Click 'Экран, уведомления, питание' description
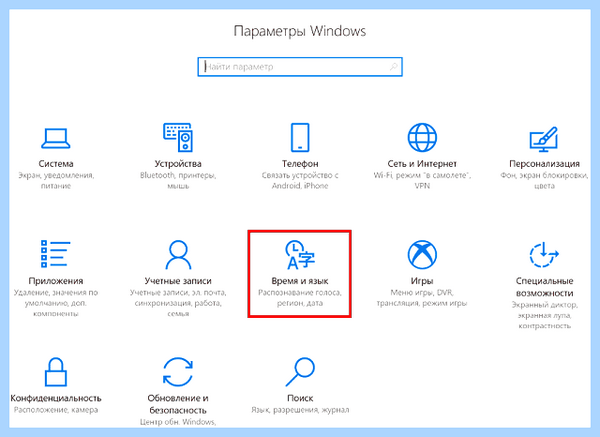 point(56,181)
